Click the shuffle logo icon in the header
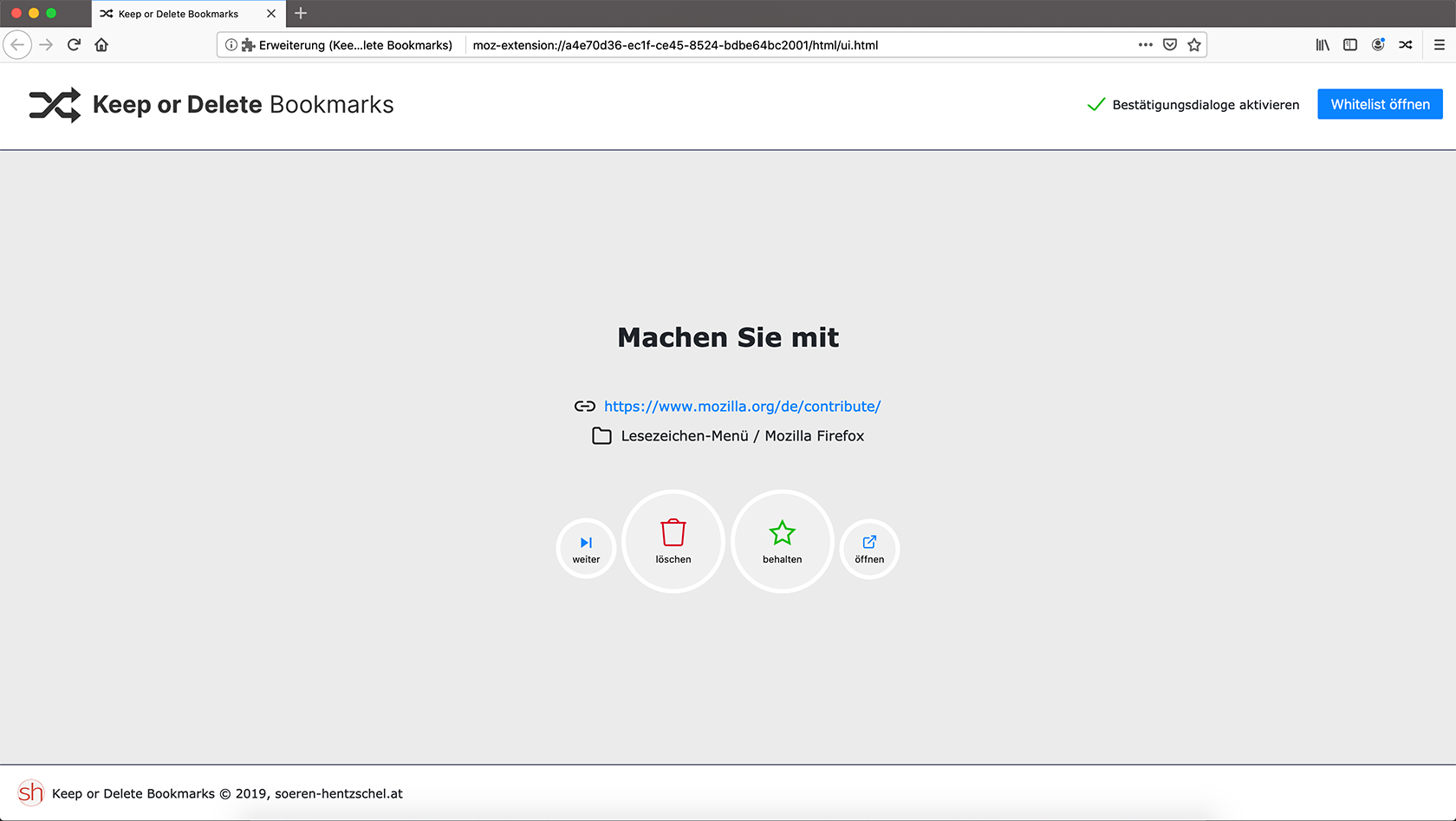Screen dimensions: 1456x821 55,105
